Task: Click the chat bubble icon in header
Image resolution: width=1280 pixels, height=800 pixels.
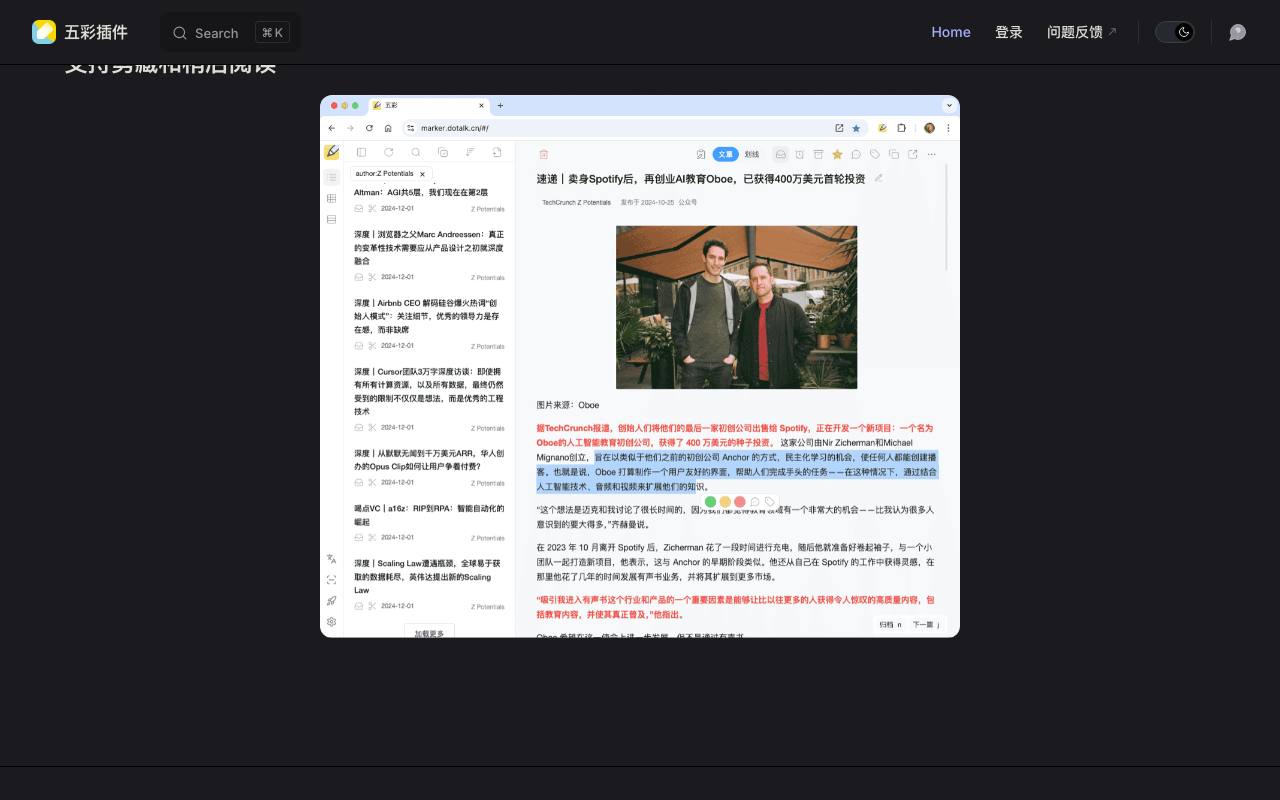Action: point(1237,32)
